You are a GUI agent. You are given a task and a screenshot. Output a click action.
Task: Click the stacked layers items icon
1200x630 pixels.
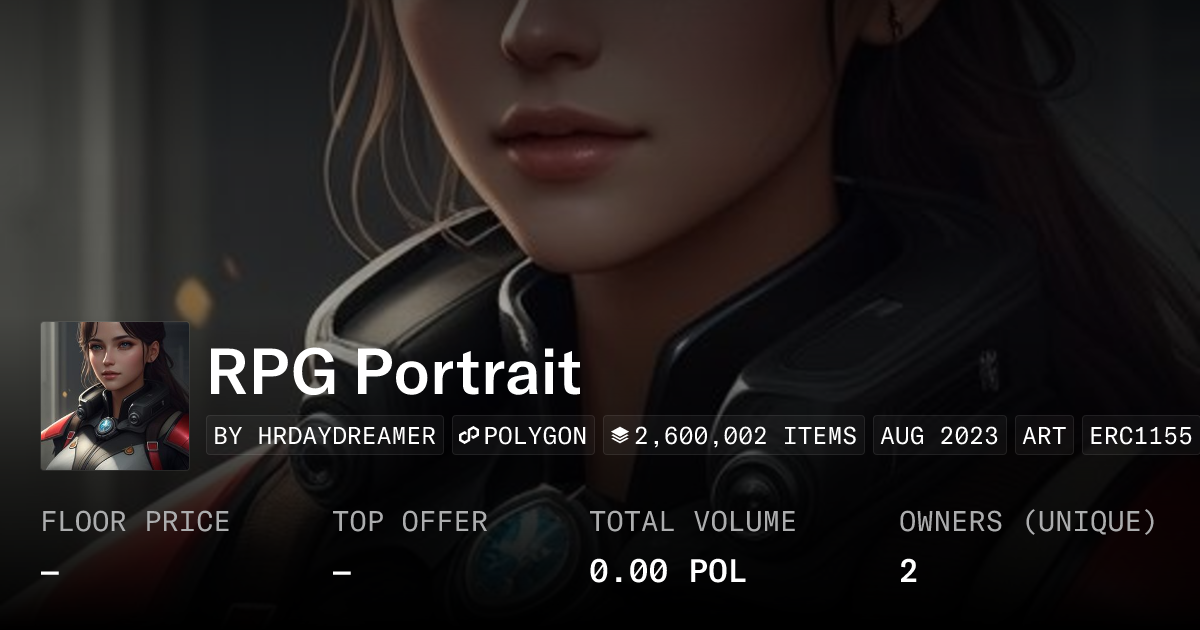click(x=620, y=436)
